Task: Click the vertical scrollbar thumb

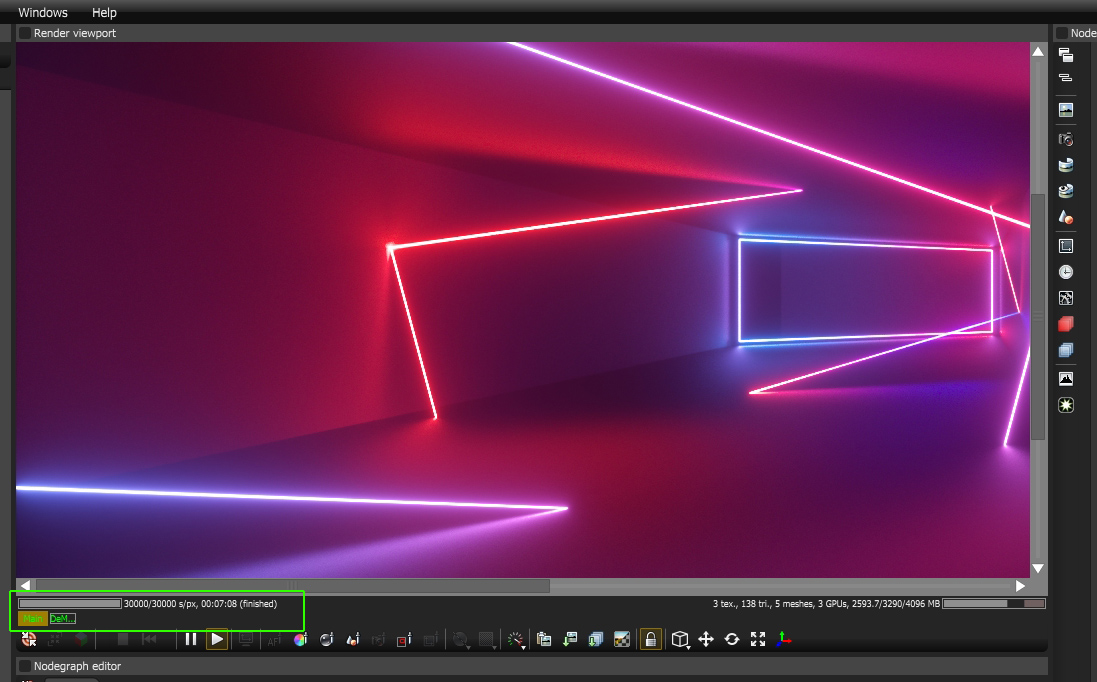Action: (1038, 317)
